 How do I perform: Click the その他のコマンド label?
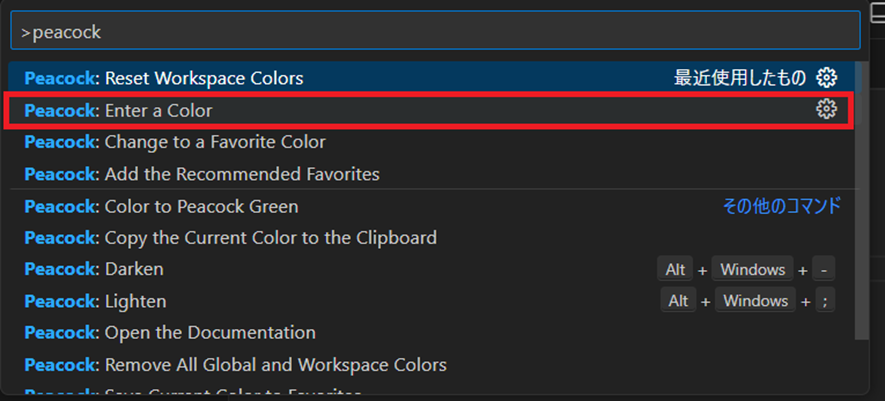[x=781, y=206]
